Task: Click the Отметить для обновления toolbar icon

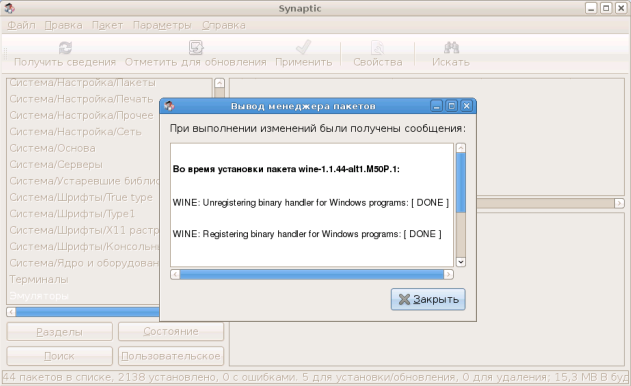Action: (196, 47)
